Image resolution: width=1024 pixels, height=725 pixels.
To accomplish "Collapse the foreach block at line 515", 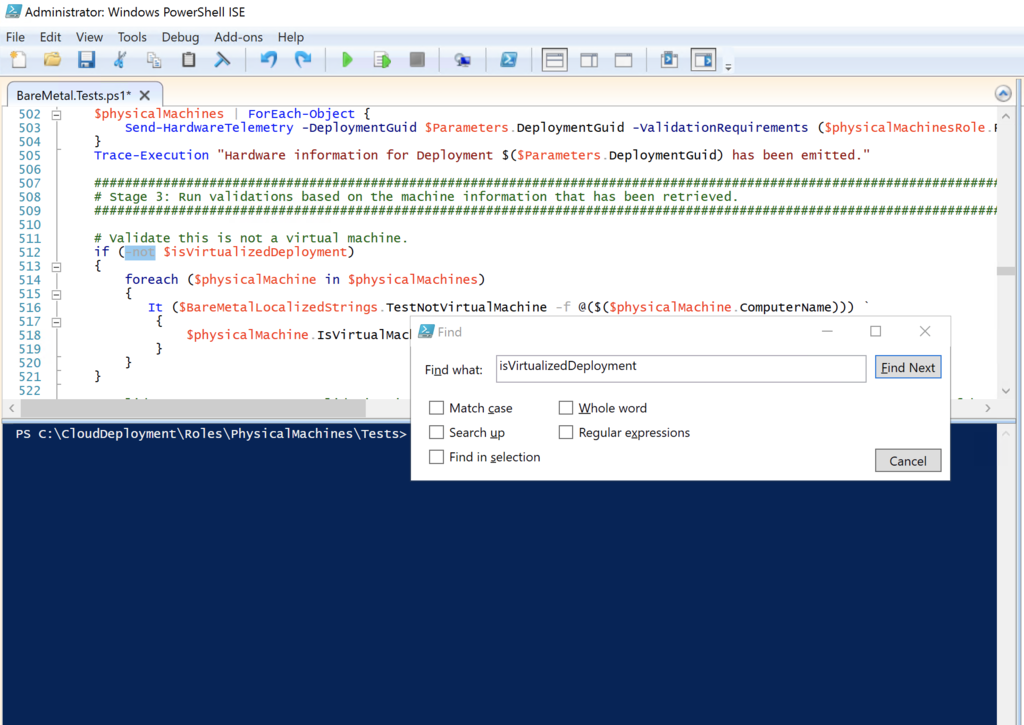I will 56,295.
